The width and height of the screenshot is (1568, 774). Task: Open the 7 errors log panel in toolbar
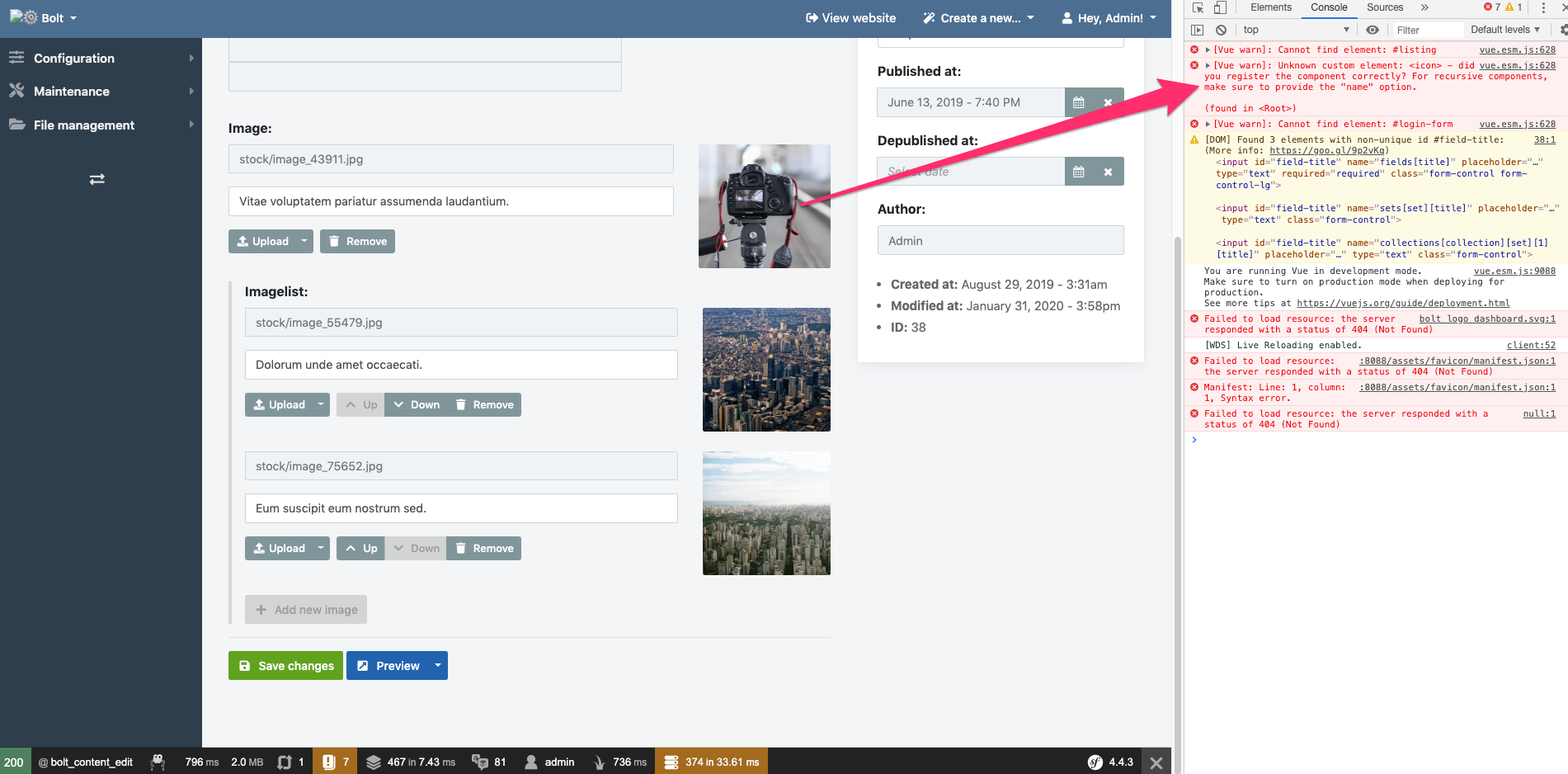tap(336, 762)
